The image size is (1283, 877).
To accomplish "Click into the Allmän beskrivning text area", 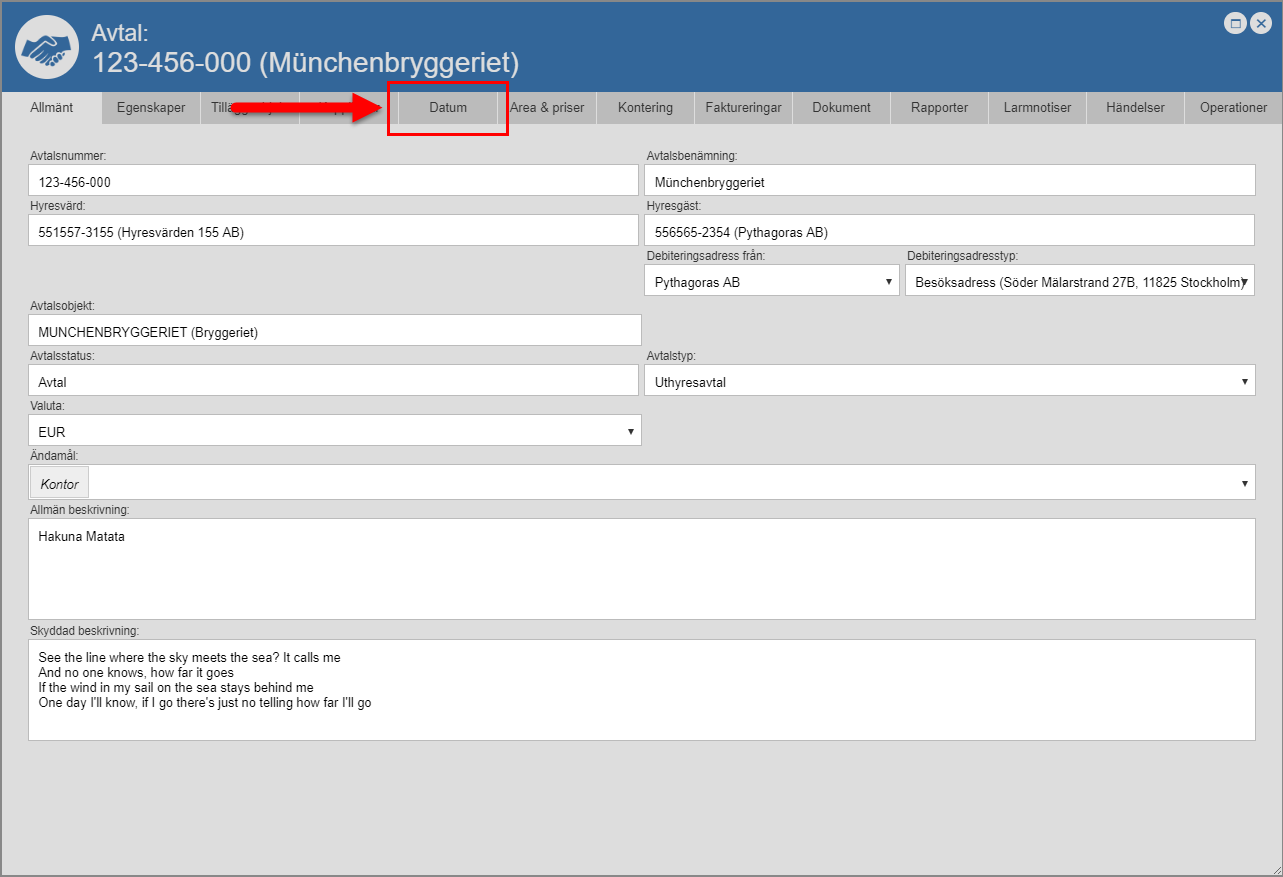I will pos(641,568).
